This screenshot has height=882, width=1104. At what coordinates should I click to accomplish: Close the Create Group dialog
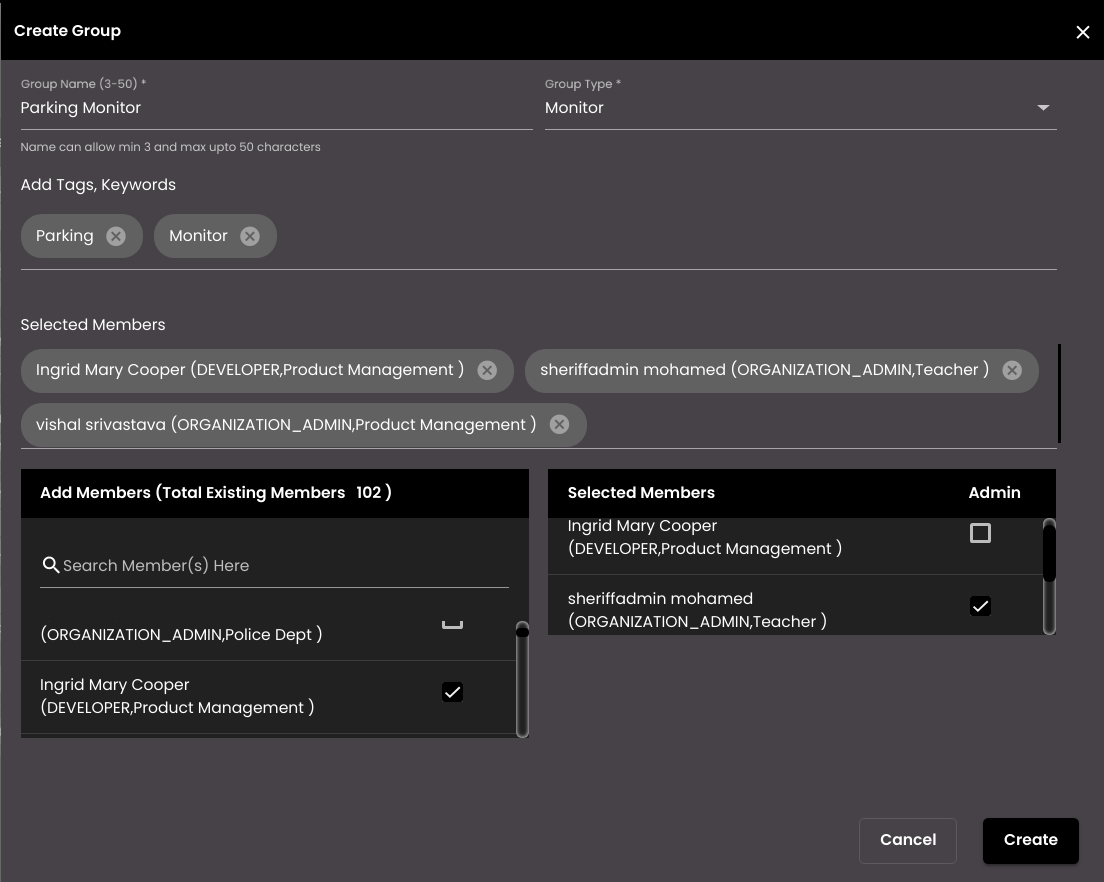1082,32
